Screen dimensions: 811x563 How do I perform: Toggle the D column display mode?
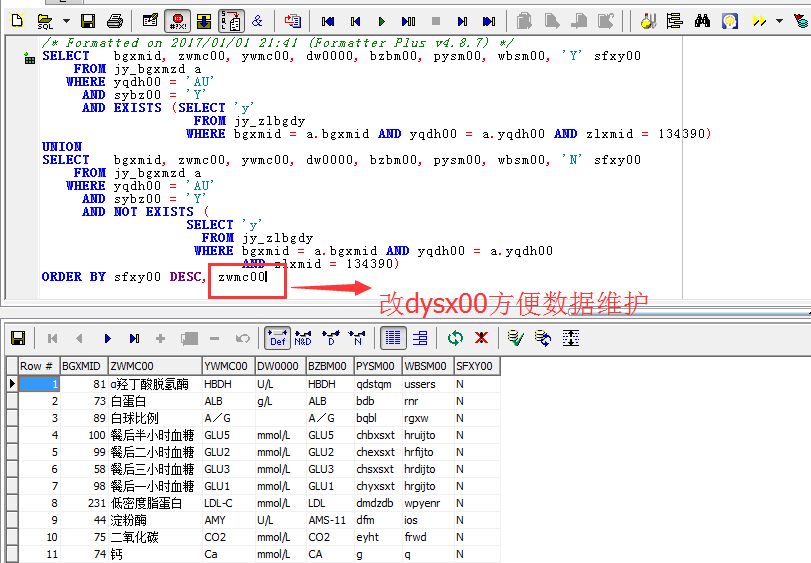coord(331,339)
